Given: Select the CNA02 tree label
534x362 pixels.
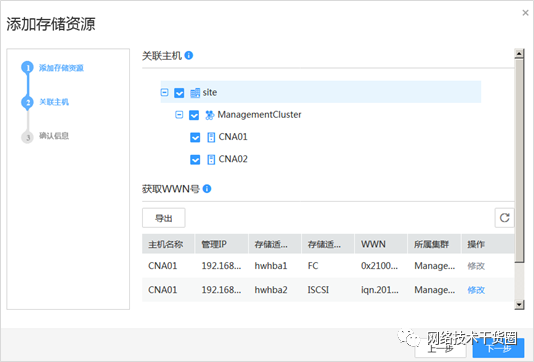Looking at the screenshot, I should pyautogui.click(x=233, y=159).
